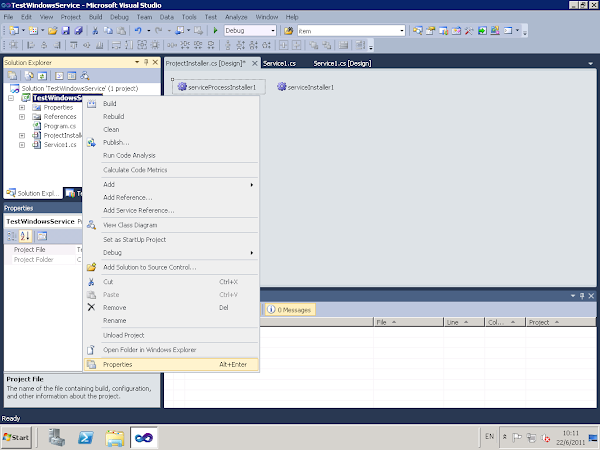Click the Open File toolbar icon
This screenshot has width=600, height=450.
pos(52,31)
